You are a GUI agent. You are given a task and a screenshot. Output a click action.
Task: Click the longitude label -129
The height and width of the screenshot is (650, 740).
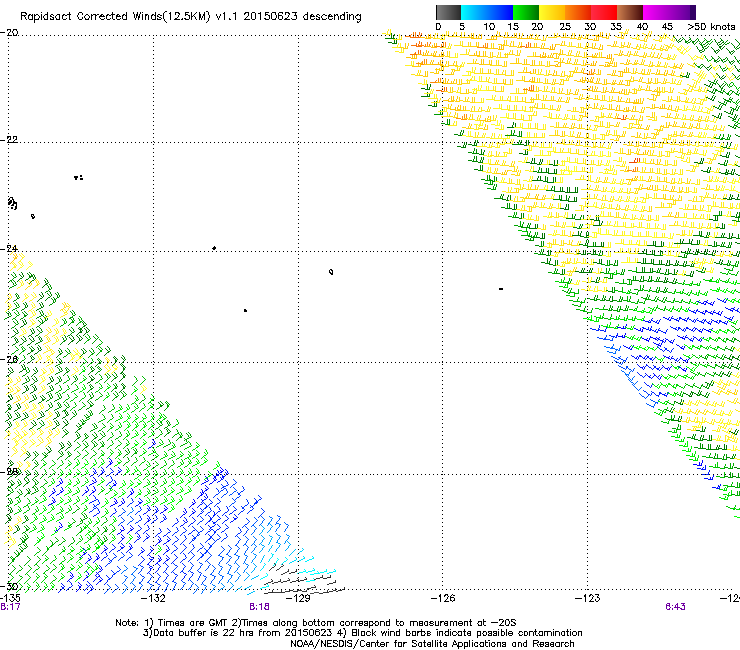(x=298, y=599)
